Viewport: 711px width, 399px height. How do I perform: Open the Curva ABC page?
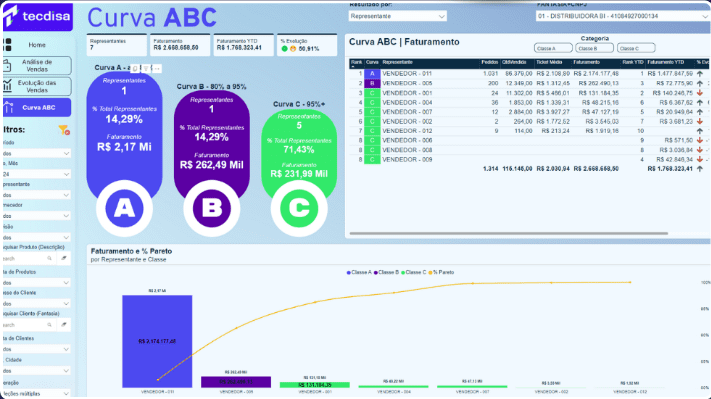click(37, 107)
